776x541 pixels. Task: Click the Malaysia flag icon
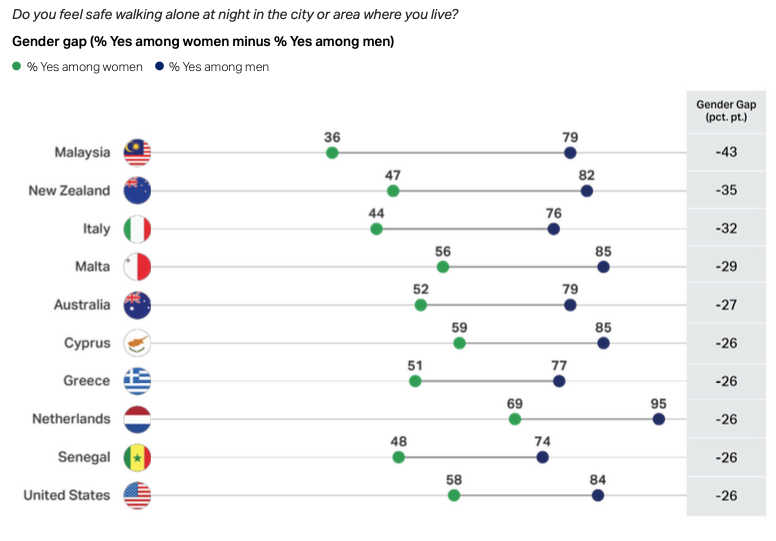point(137,153)
